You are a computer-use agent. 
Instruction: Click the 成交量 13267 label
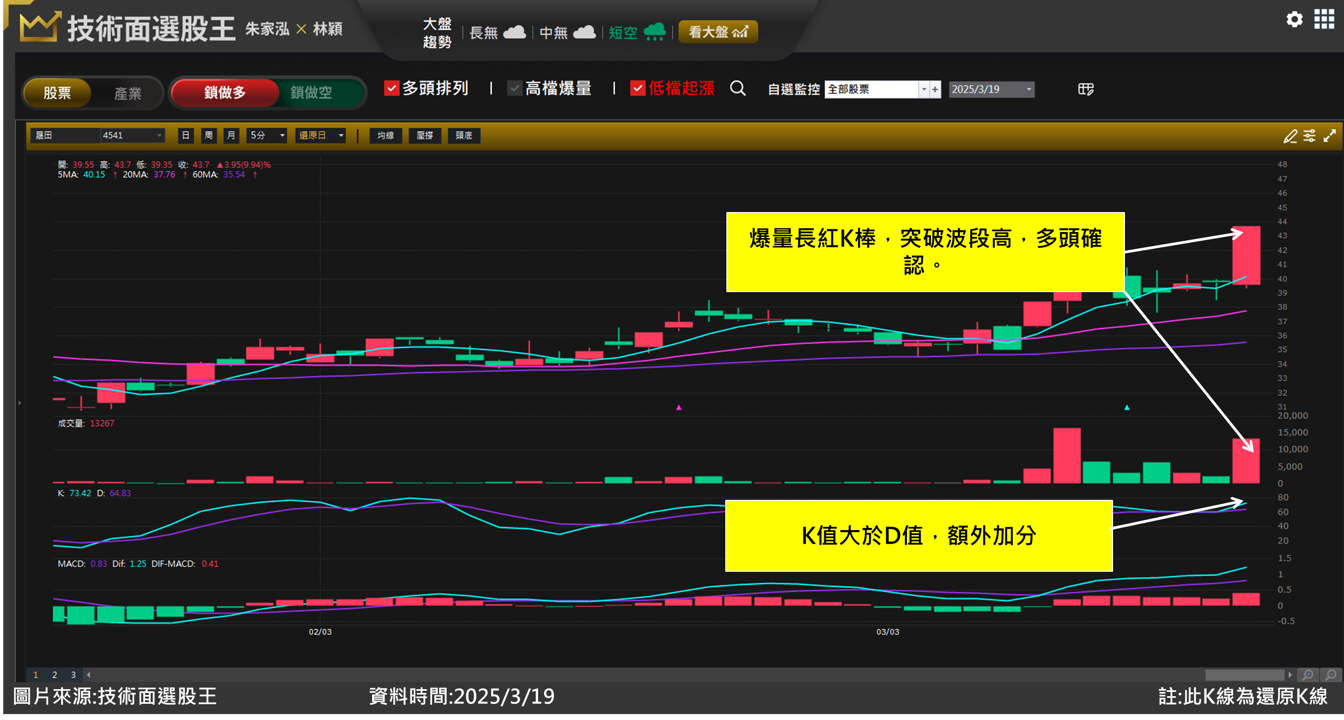pyautogui.click(x=86, y=423)
